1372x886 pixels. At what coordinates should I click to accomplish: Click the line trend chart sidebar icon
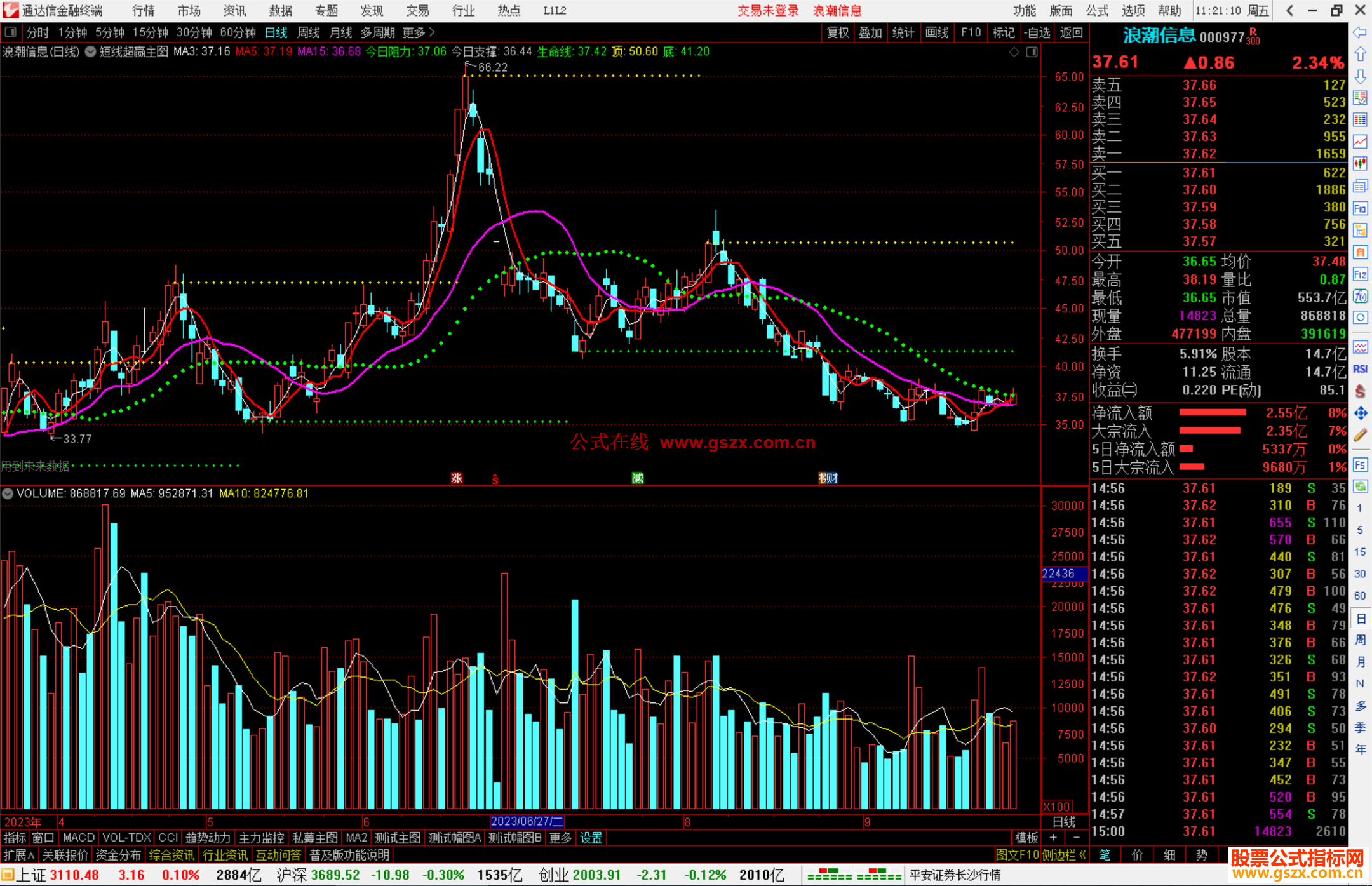point(1360,142)
